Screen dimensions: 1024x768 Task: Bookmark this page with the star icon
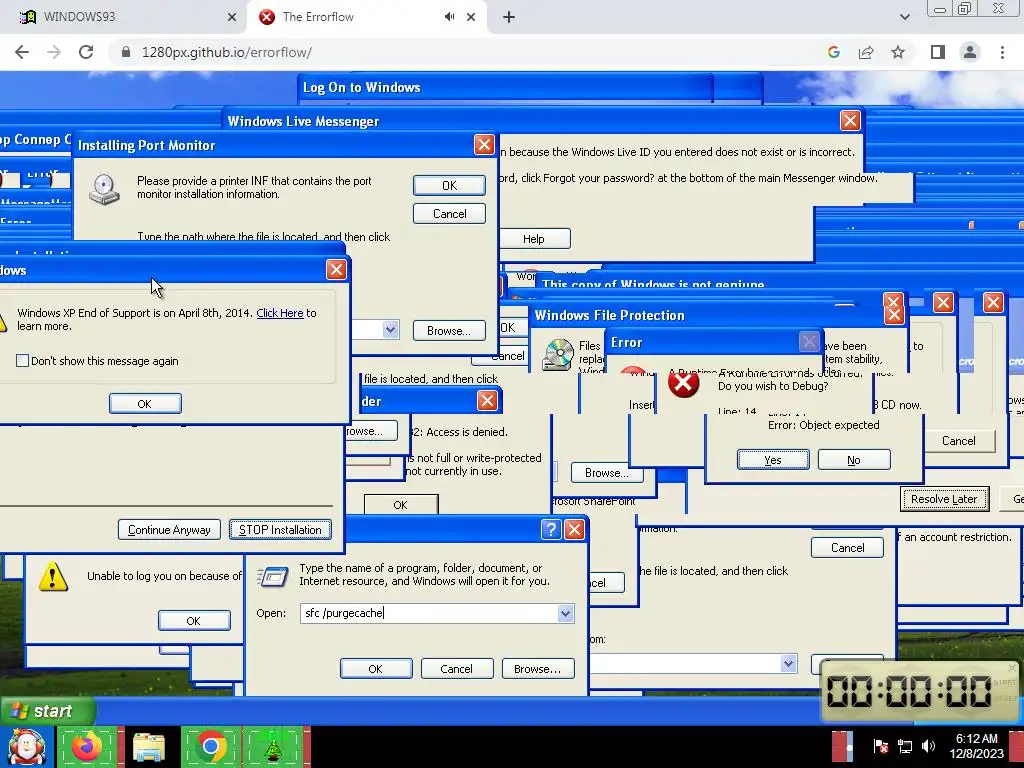pyautogui.click(x=898, y=52)
